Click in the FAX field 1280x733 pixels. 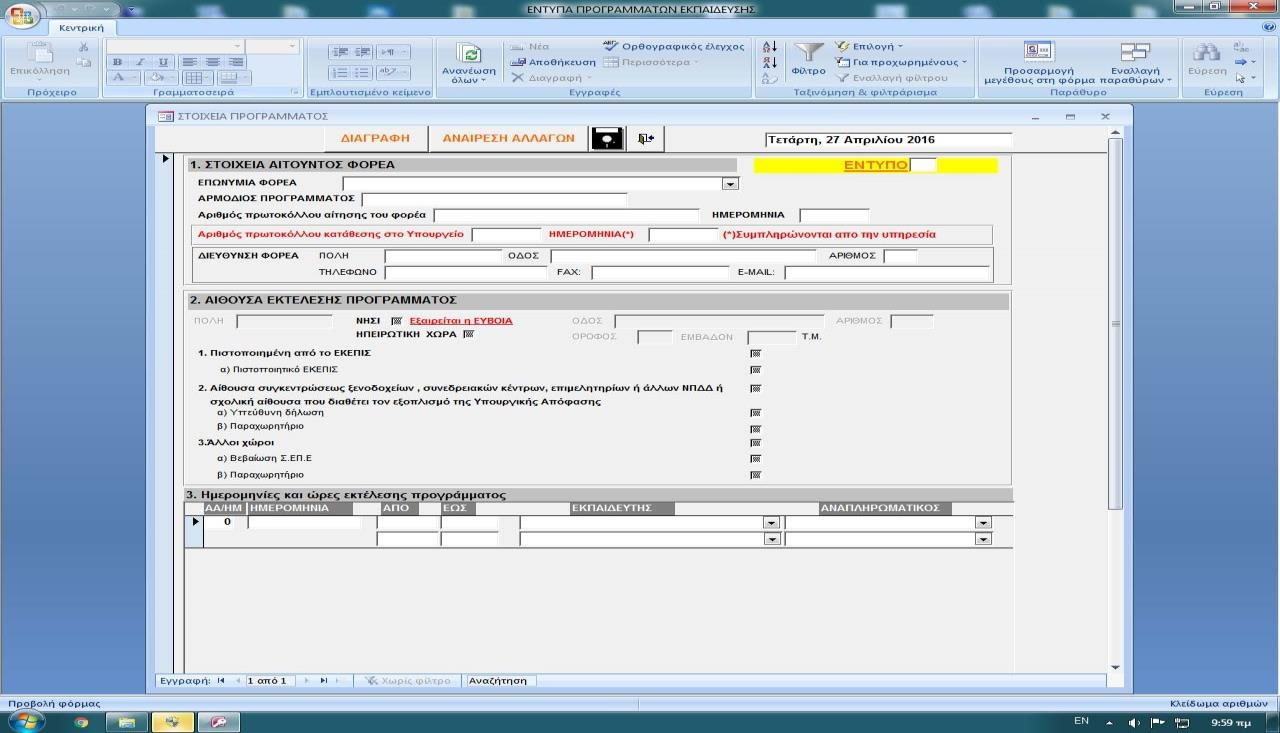[x=660, y=273]
